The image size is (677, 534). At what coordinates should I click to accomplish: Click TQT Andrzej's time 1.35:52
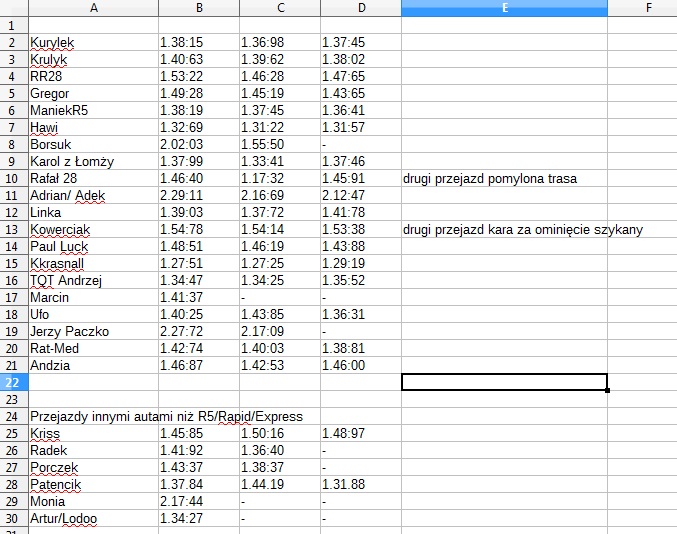tap(361, 281)
